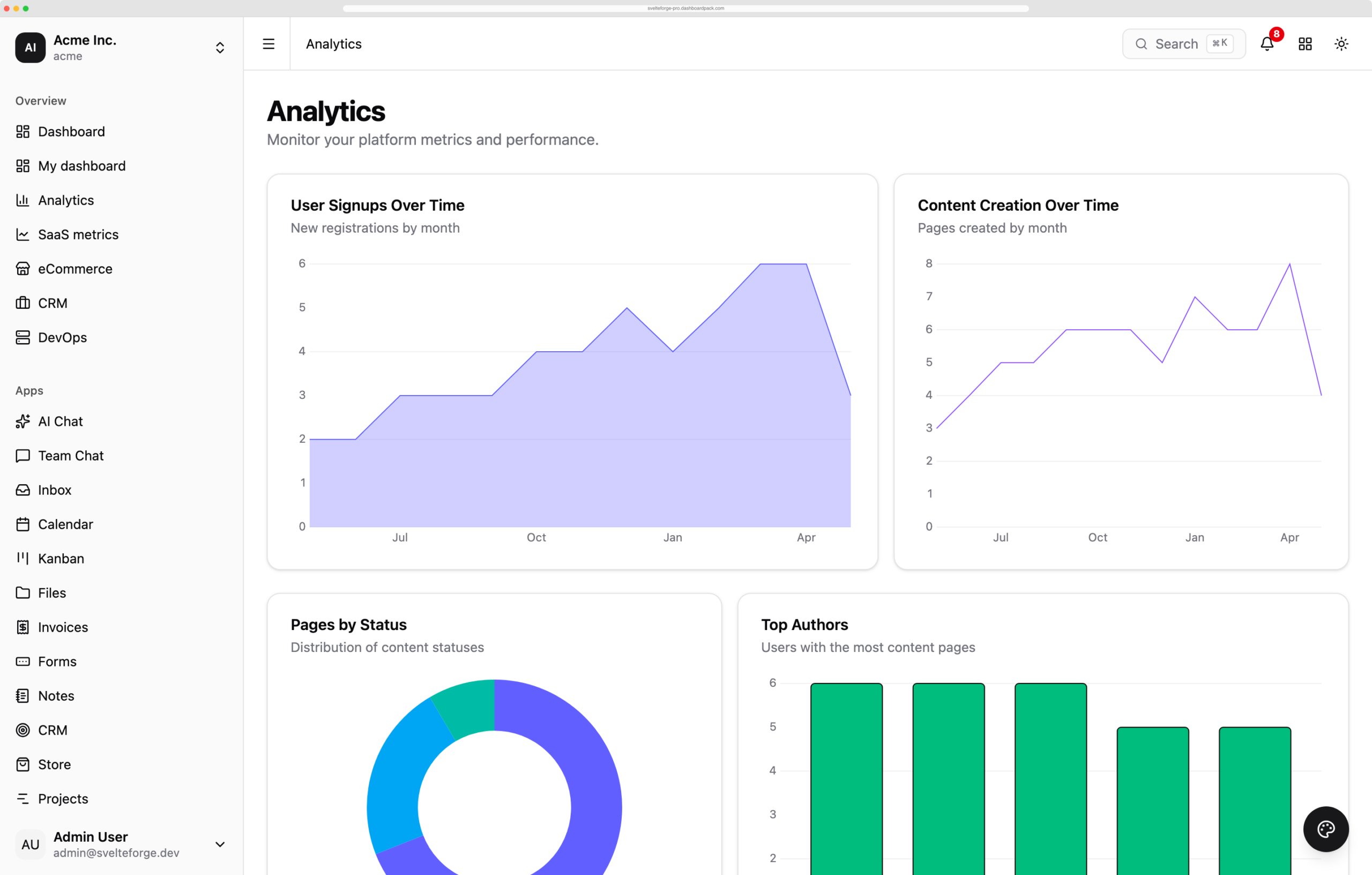1372x875 pixels.
Task: Click the Store shopping bag icon
Action: coord(23,765)
